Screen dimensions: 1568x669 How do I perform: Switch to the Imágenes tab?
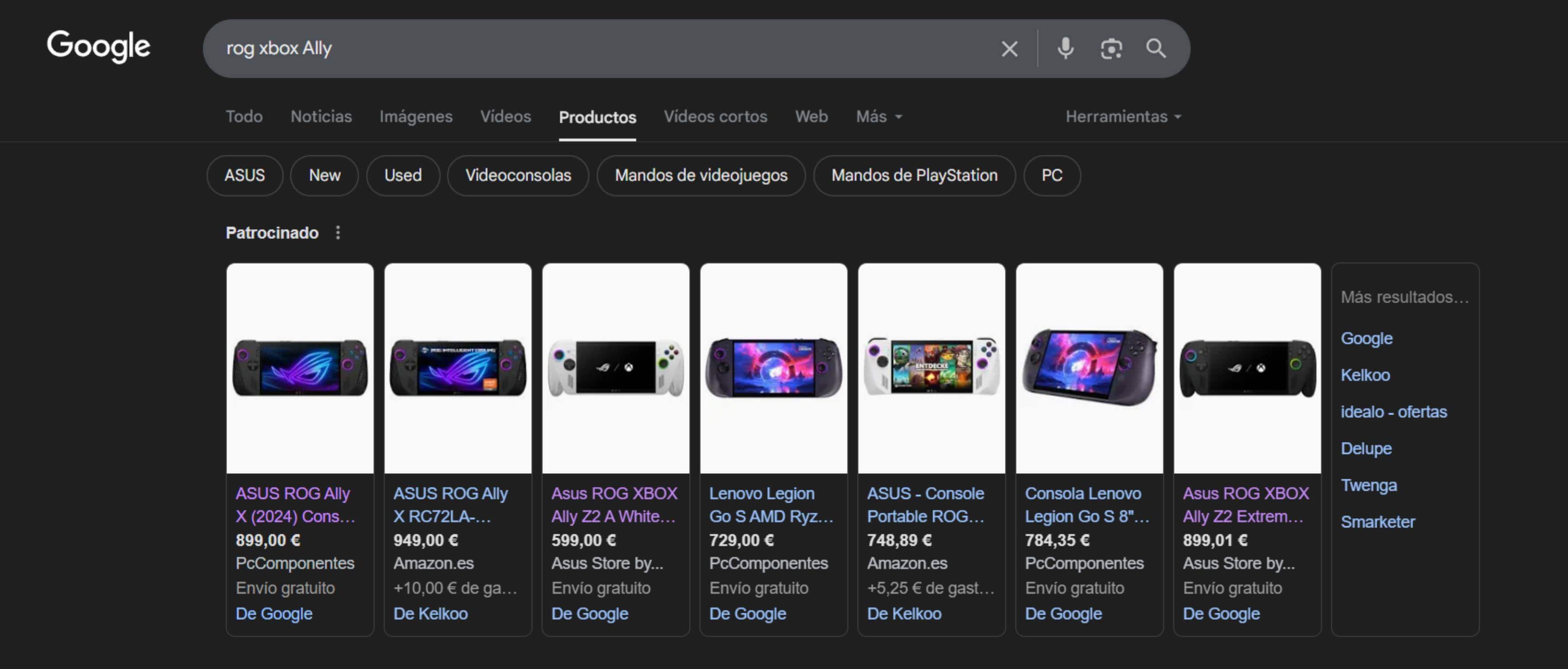pyautogui.click(x=416, y=116)
